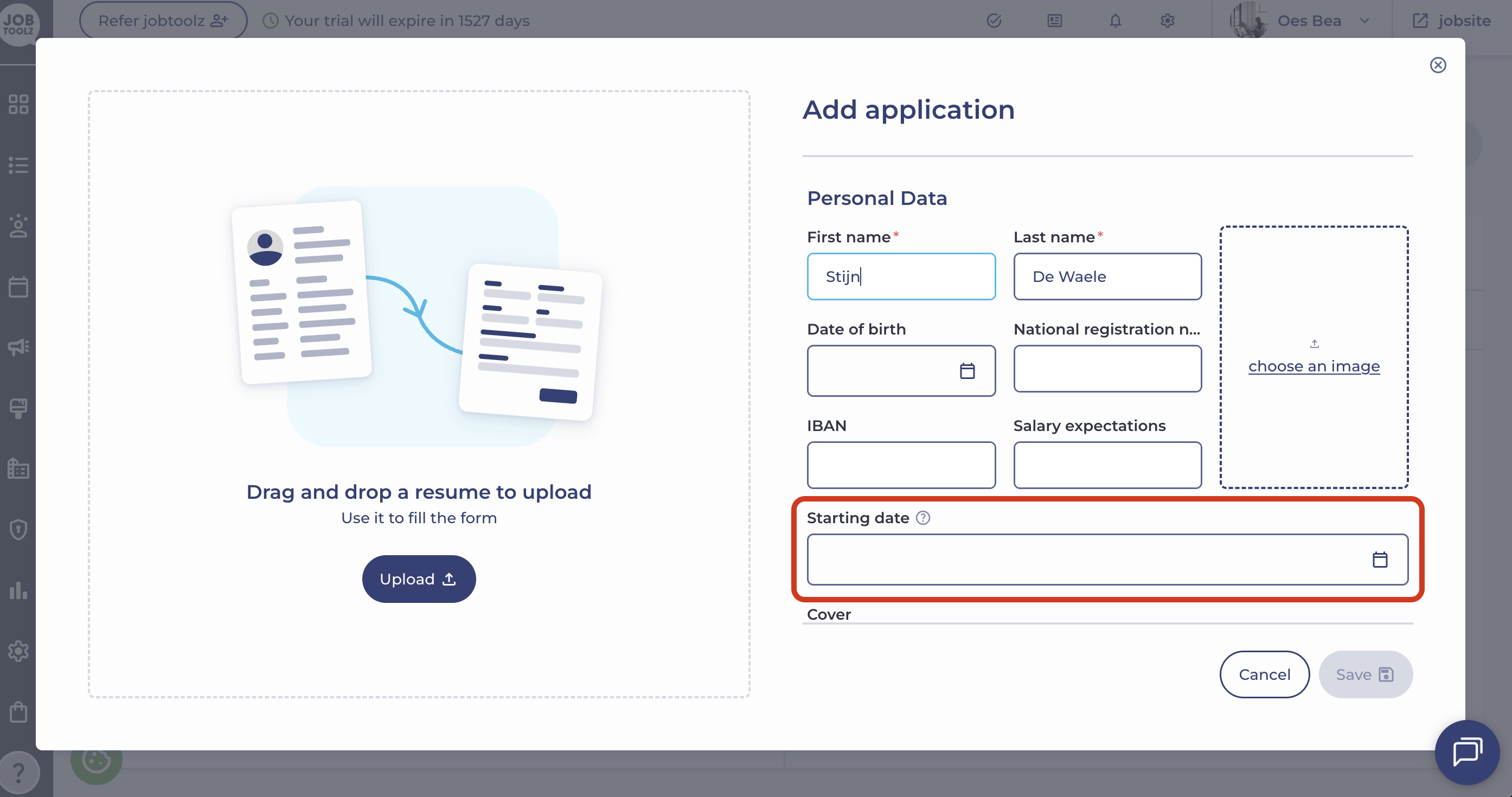Click the help question mark icon
Screen dimensions: 1512x797
18,773
